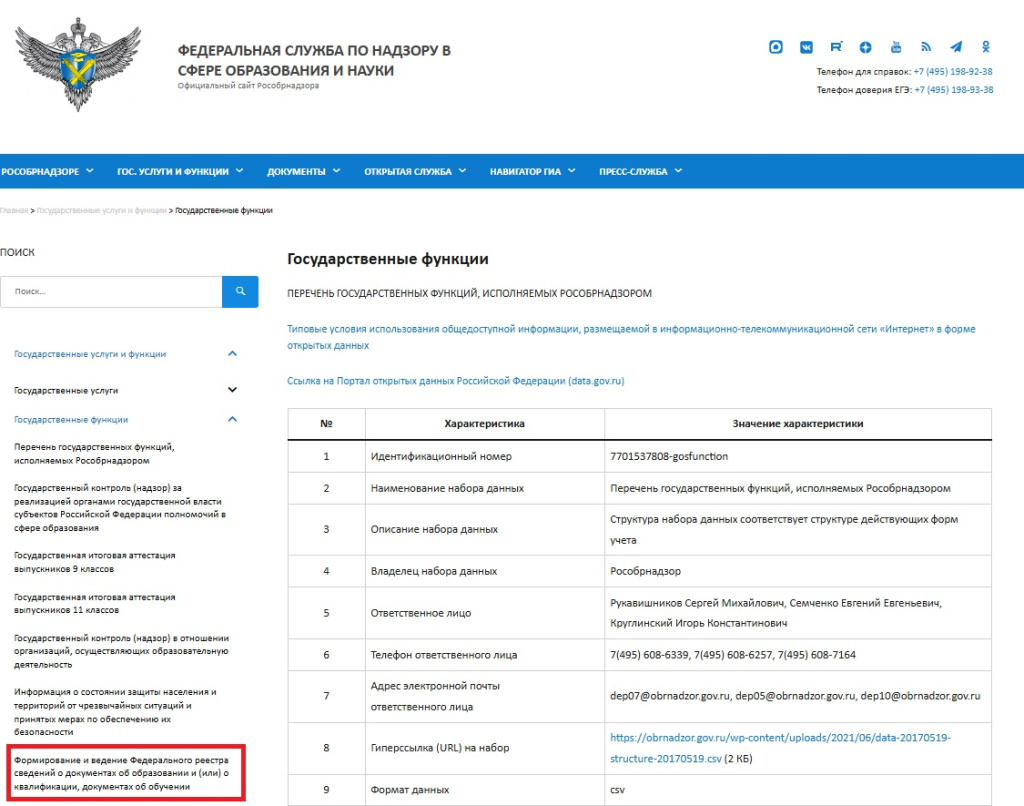Screen dimensions: 1024x806
Task: Select sidebar item Государственные услуги
Action: 66,391
